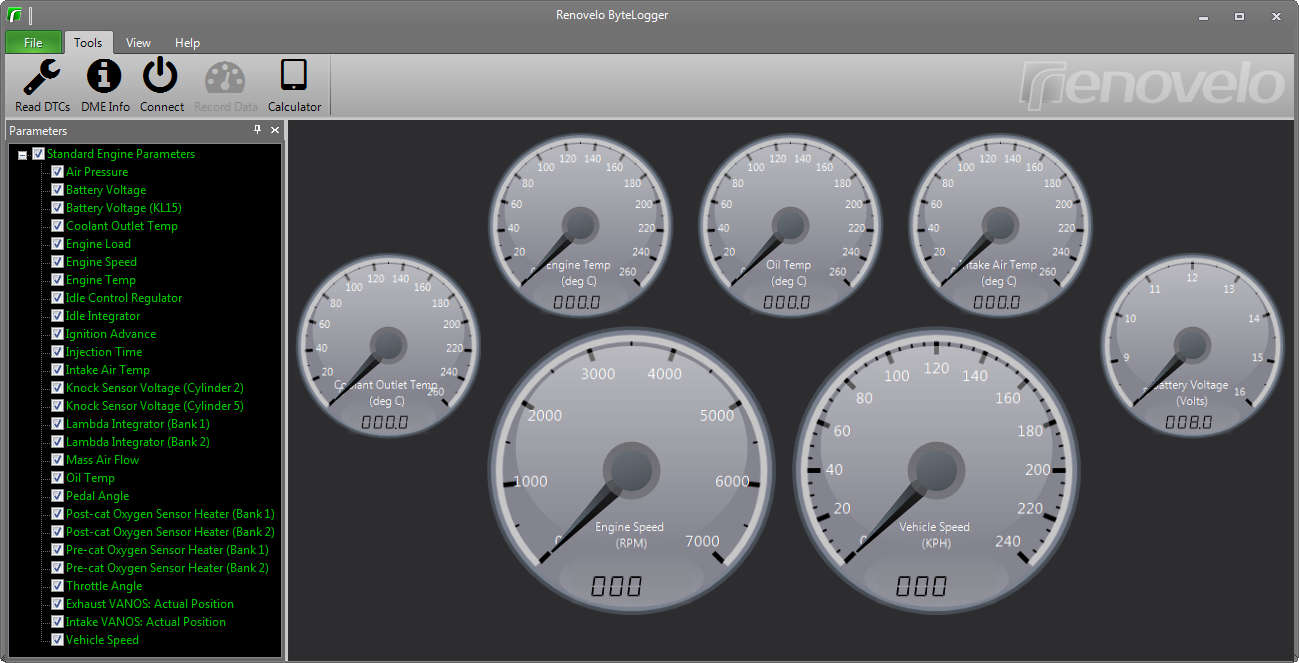
Task: Select Knock Sensor Voltage (Cylinder 5)
Action: [x=155, y=406]
